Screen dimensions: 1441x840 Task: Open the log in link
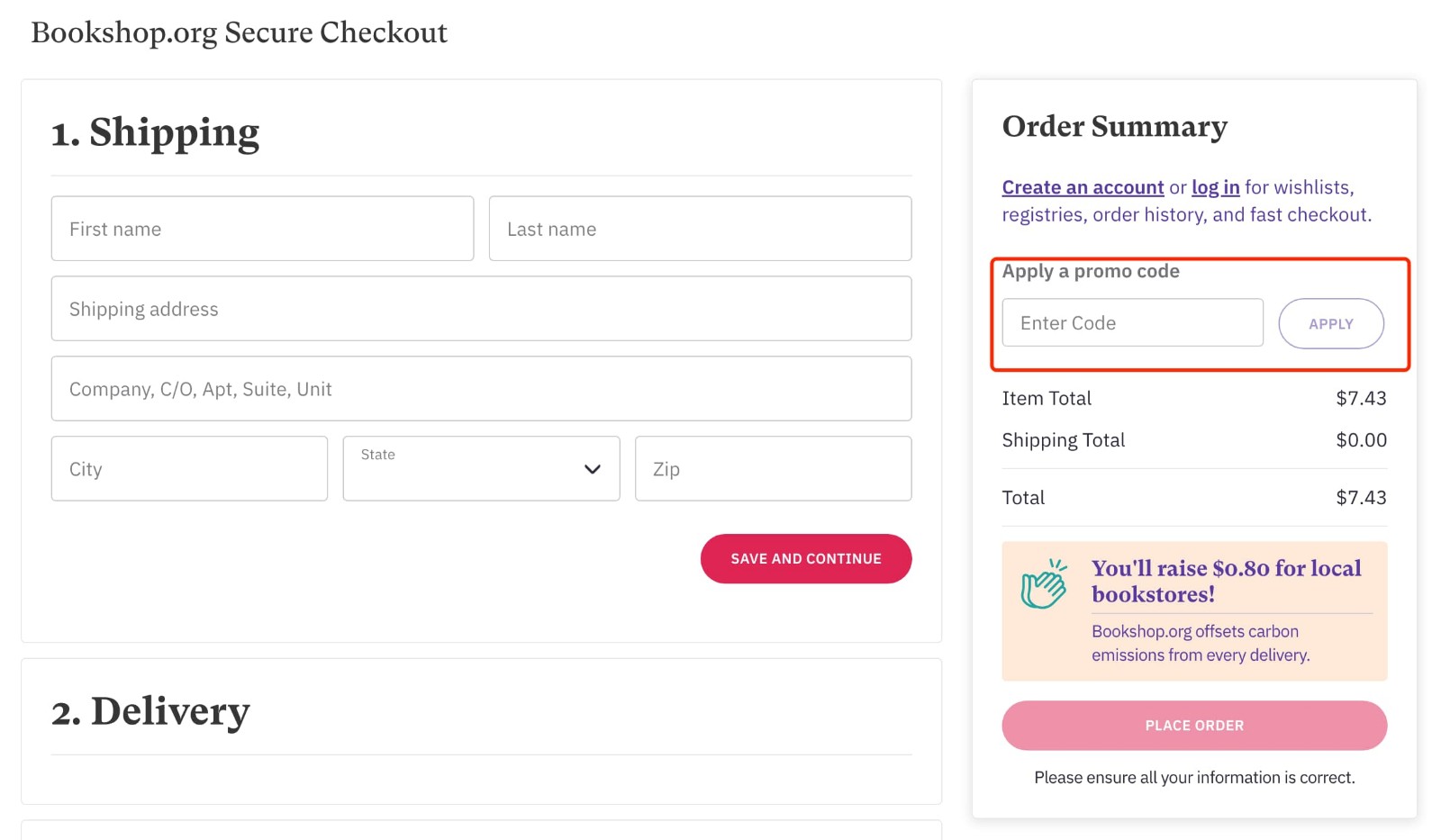point(1215,186)
